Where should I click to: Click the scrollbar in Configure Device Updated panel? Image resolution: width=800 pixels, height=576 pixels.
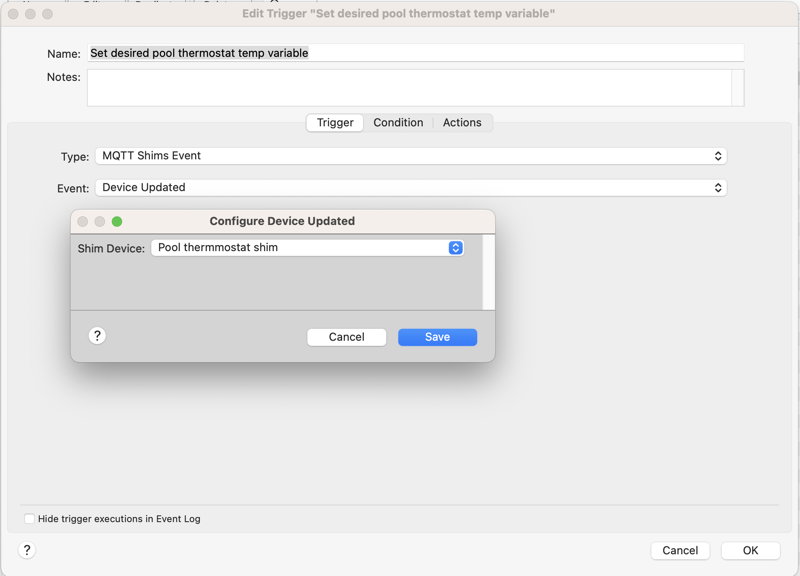click(488, 272)
